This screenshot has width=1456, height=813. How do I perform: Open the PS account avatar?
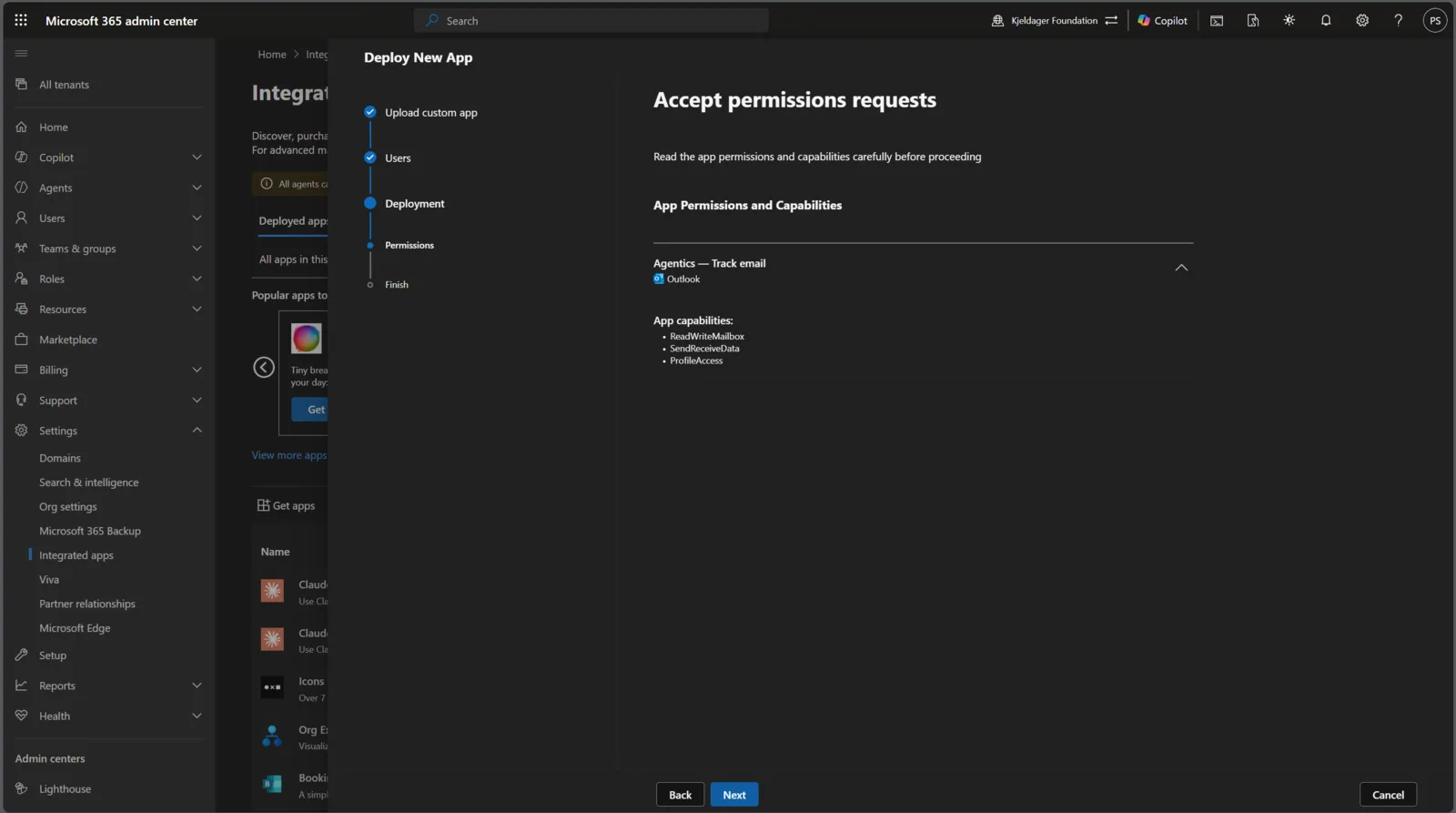(1435, 20)
